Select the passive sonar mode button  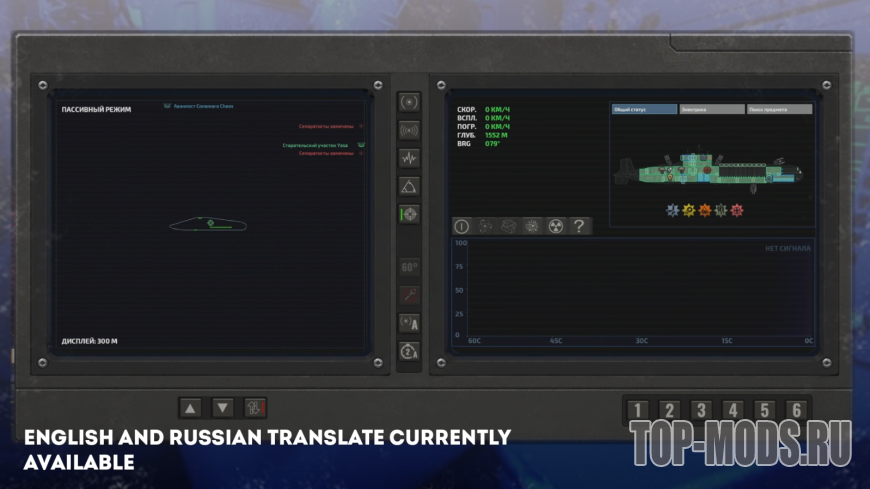(x=409, y=102)
